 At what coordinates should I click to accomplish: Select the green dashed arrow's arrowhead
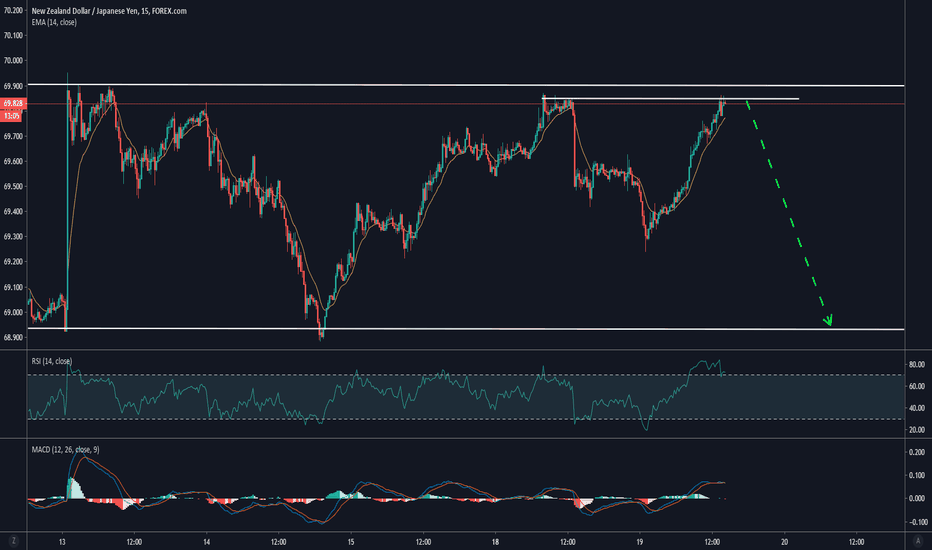(828, 321)
